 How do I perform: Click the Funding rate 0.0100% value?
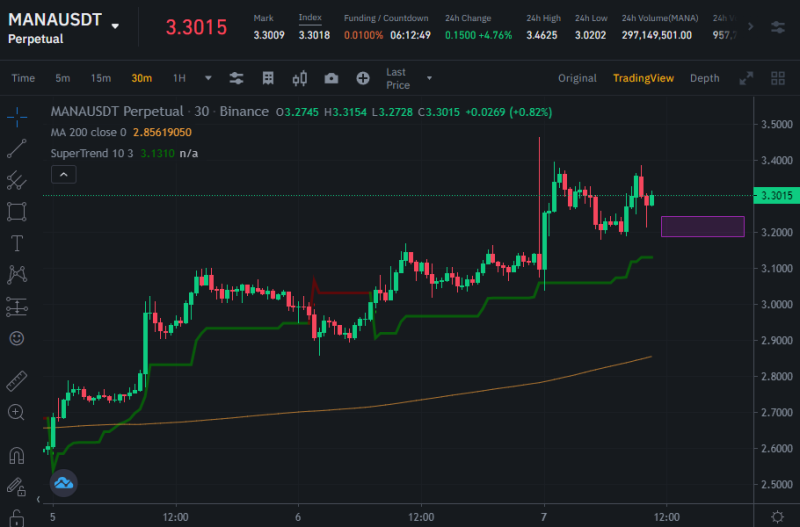[x=363, y=35]
